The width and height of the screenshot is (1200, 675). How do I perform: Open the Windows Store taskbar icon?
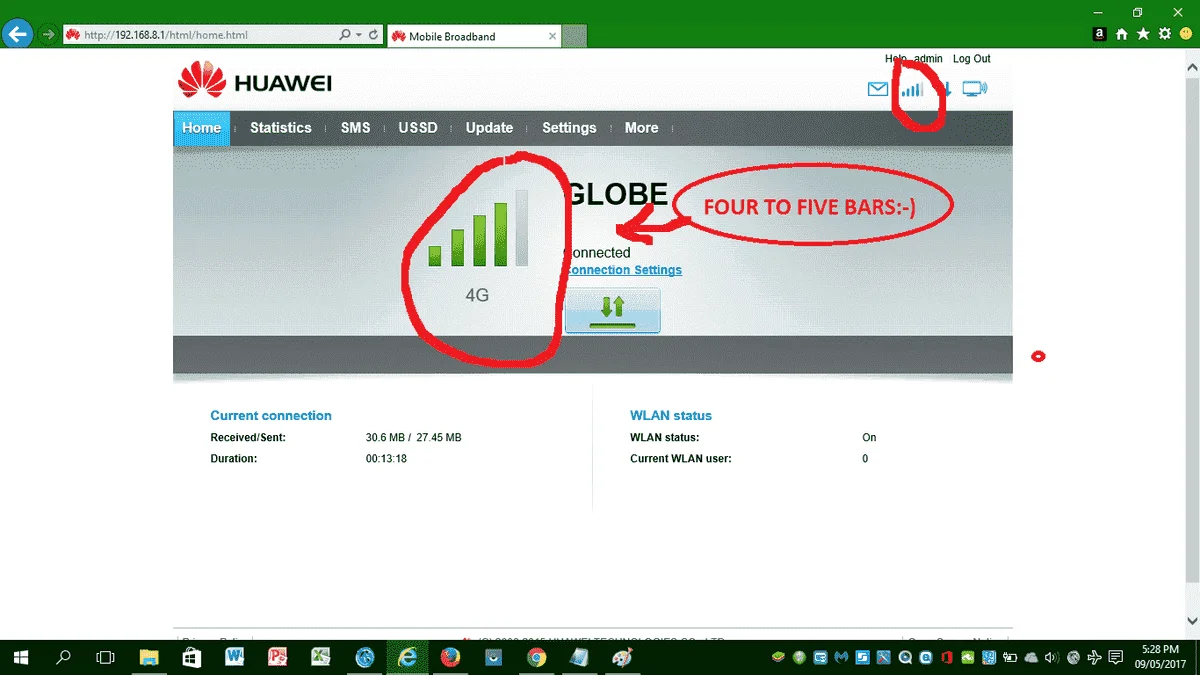click(192, 657)
